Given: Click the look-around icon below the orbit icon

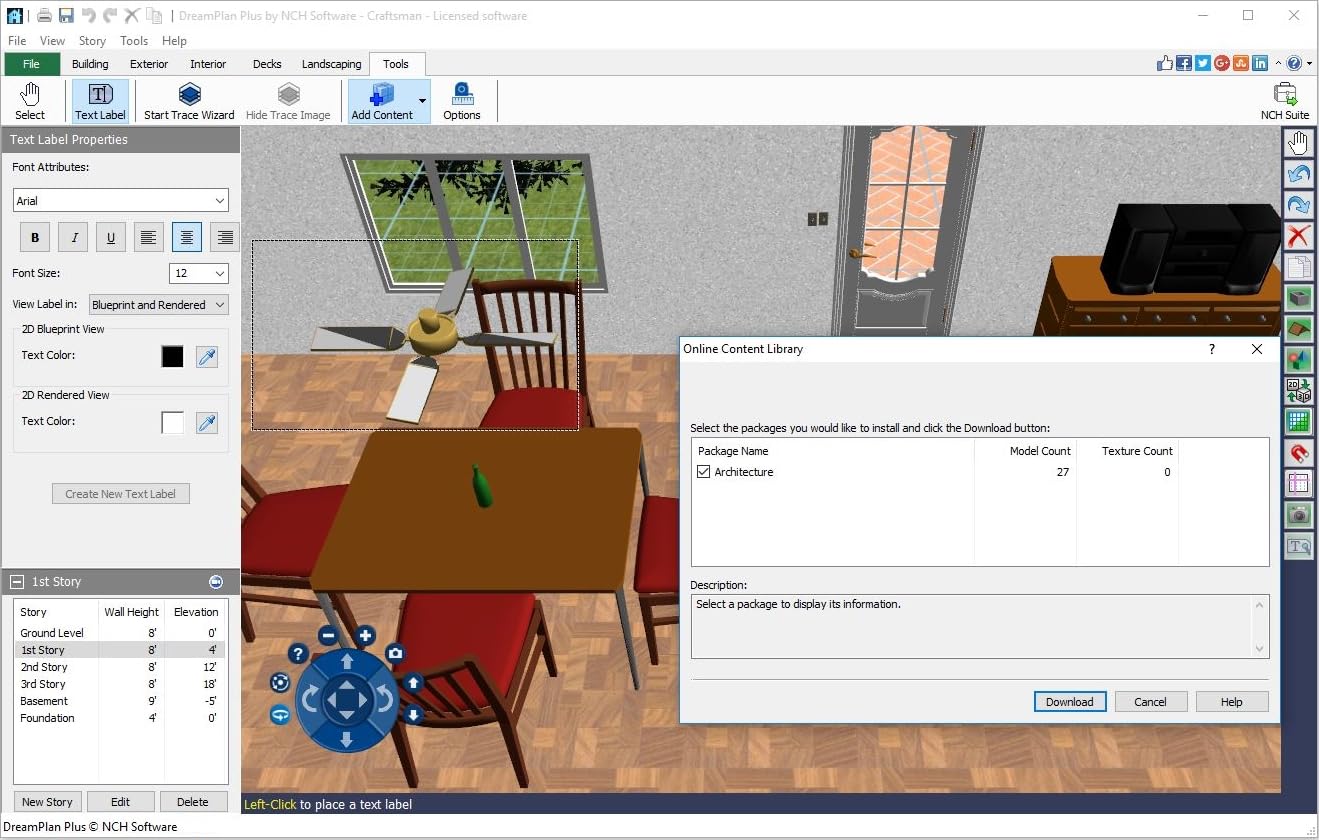Looking at the screenshot, I should click(280, 714).
